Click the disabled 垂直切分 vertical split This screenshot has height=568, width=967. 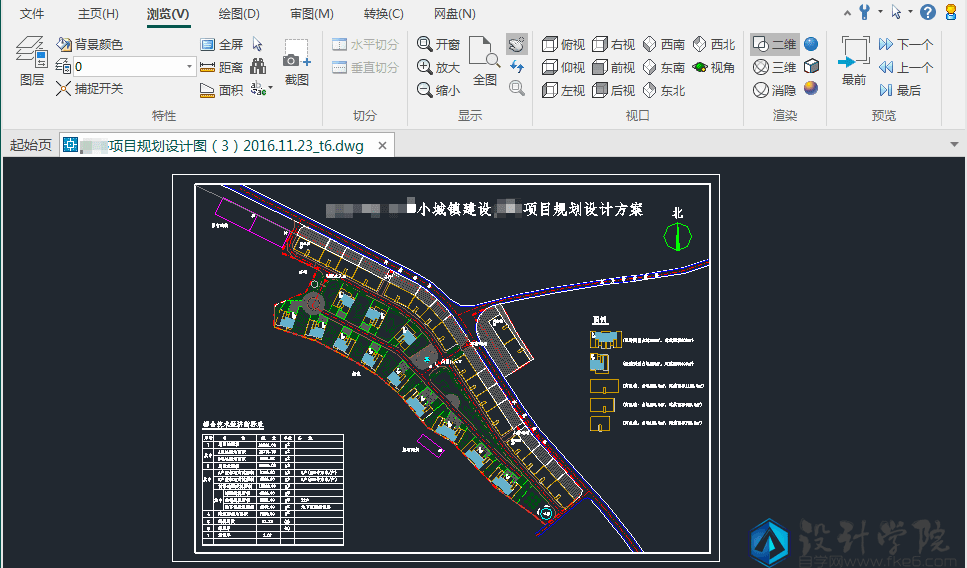click(365, 67)
